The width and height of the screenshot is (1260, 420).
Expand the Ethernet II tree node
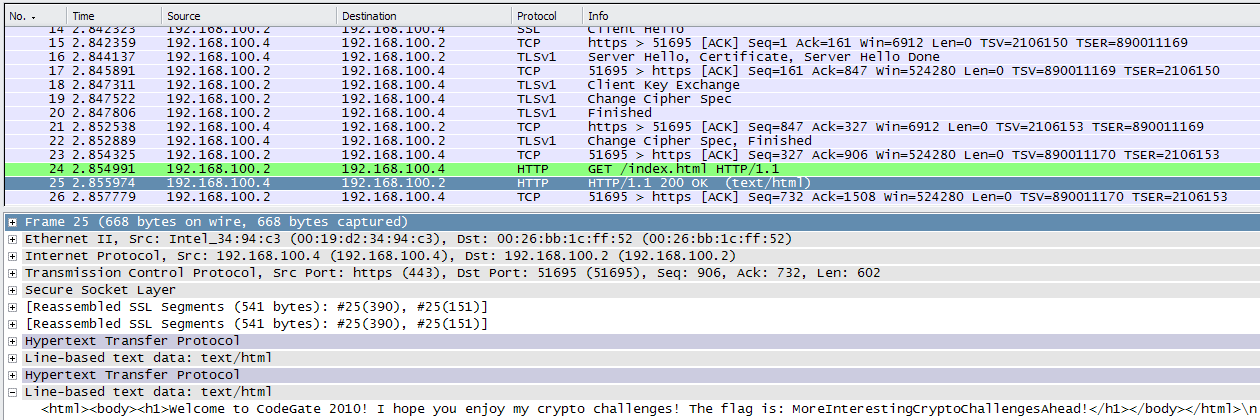12,239
